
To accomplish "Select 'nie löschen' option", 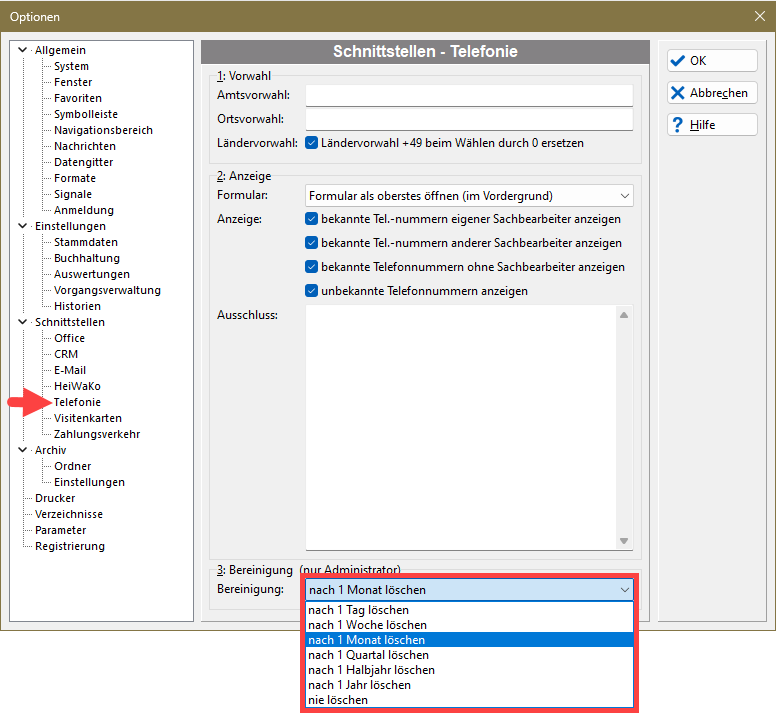I will pos(469,700).
